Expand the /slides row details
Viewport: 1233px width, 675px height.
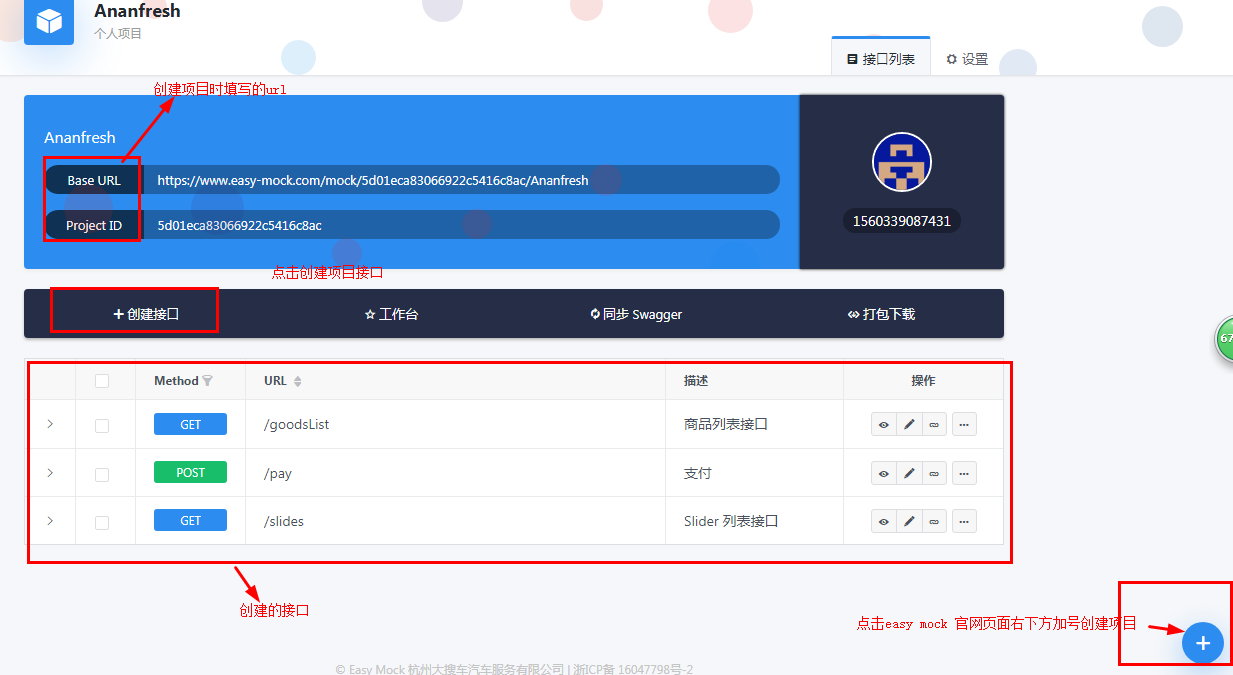[50, 520]
